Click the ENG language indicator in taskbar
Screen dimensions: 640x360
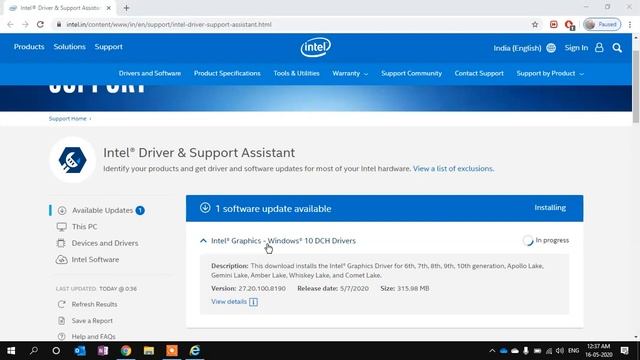coord(573,351)
